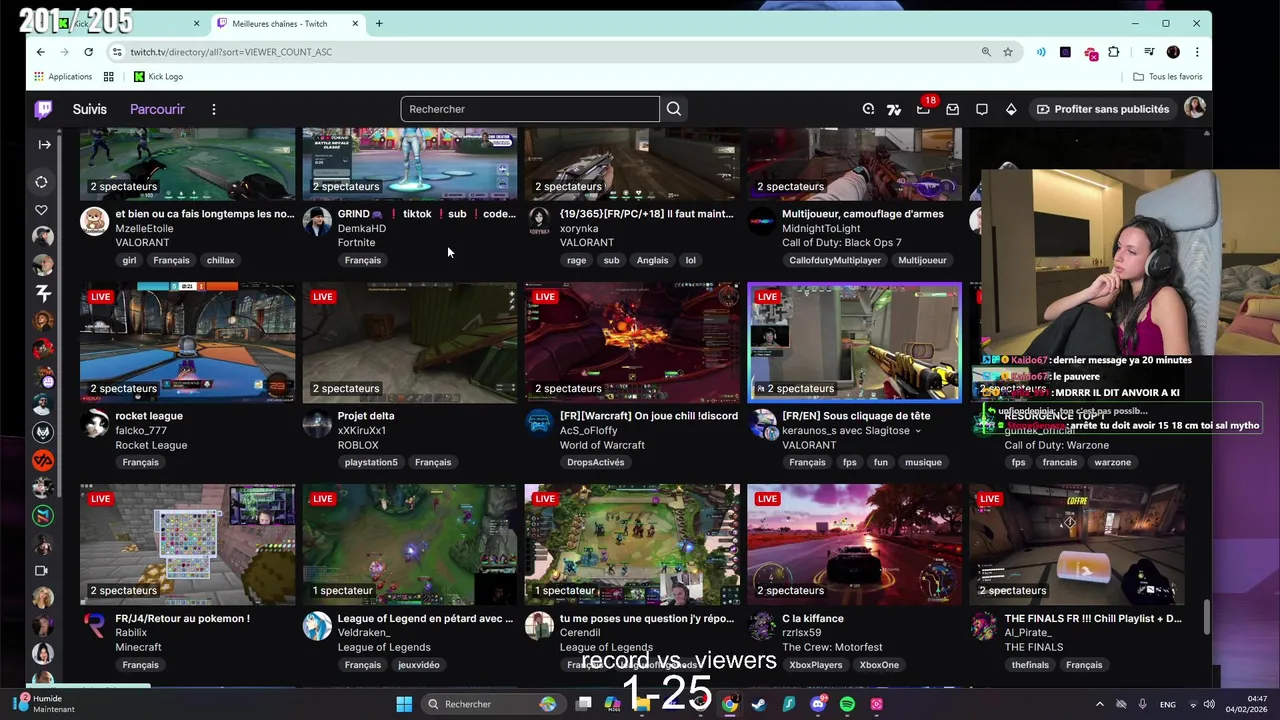
Task: Open Discord from the taskbar
Action: pyautogui.click(x=818, y=704)
